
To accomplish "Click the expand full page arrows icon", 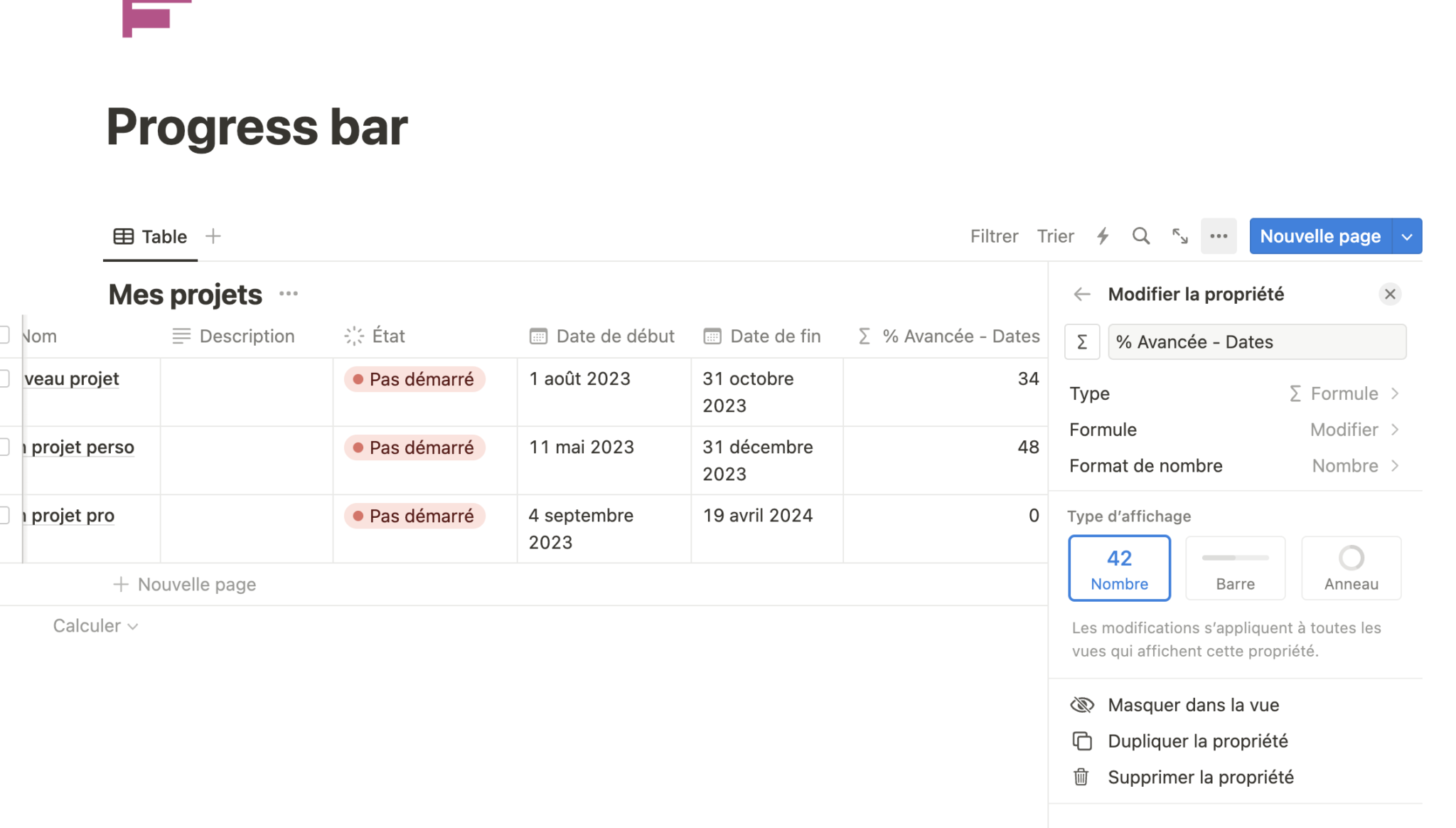I will click(x=1180, y=236).
